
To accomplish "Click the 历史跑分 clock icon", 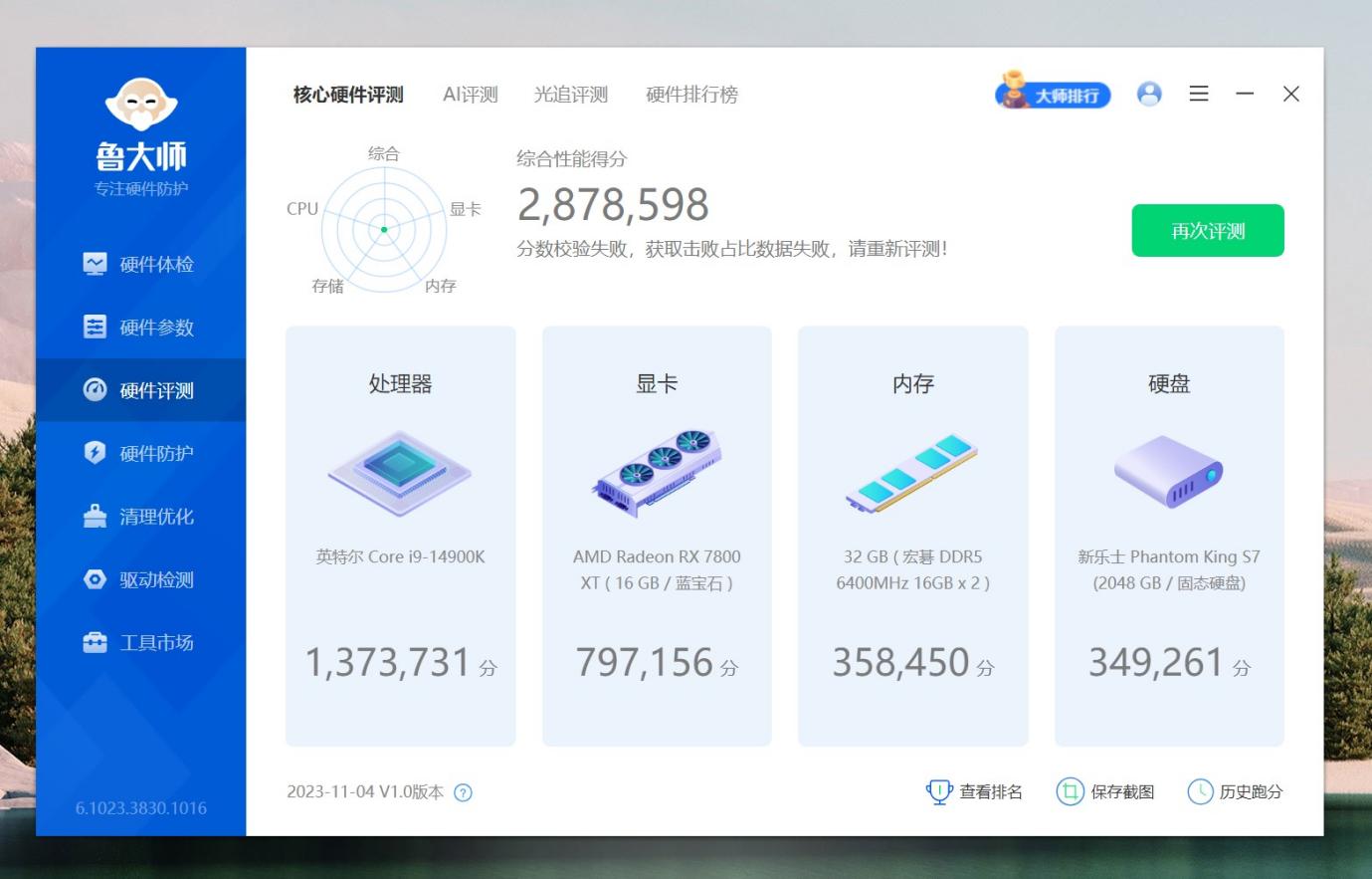I will tap(1201, 792).
